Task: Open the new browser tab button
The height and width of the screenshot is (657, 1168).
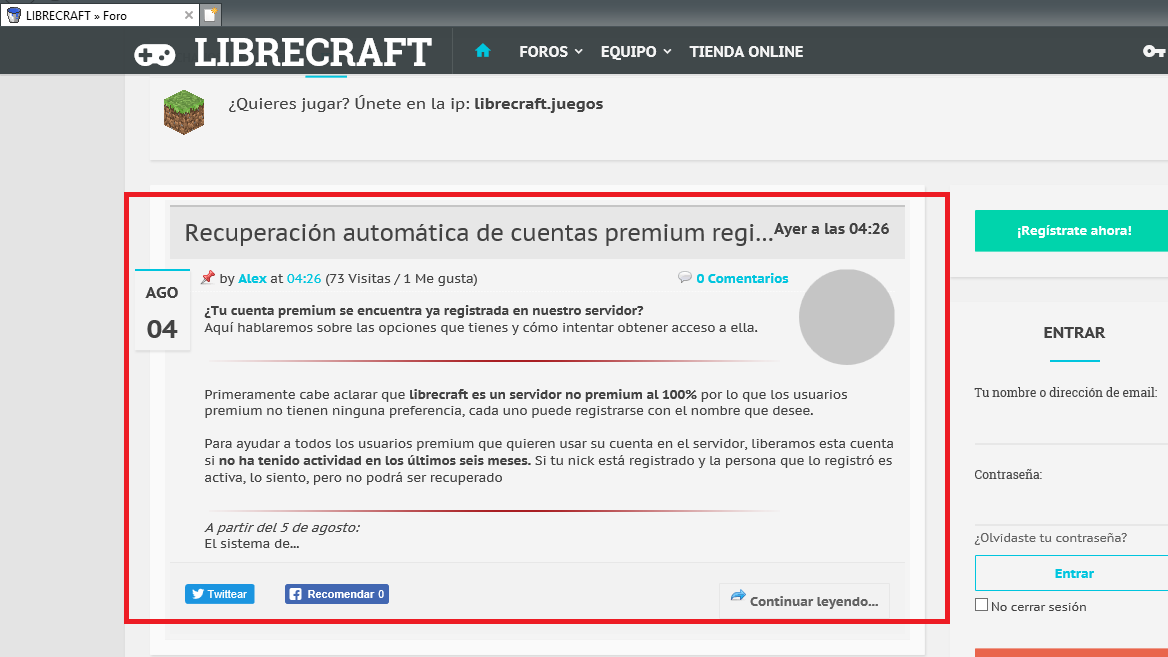Action: tap(210, 15)
